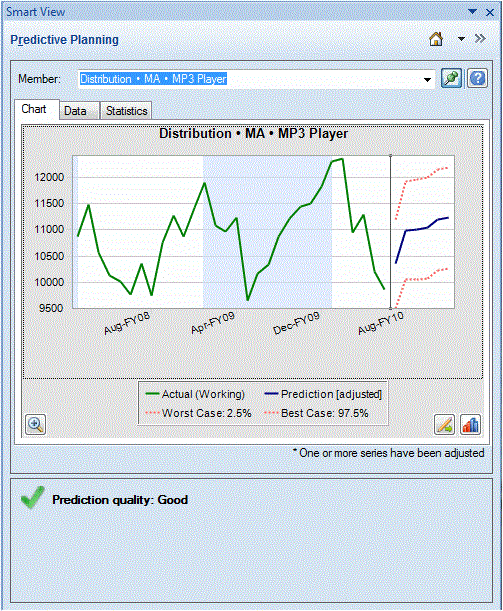The image size is (503, 611).
Task: Close the Smart View panel
Action: pyautogui.click(x=490, y=12)
